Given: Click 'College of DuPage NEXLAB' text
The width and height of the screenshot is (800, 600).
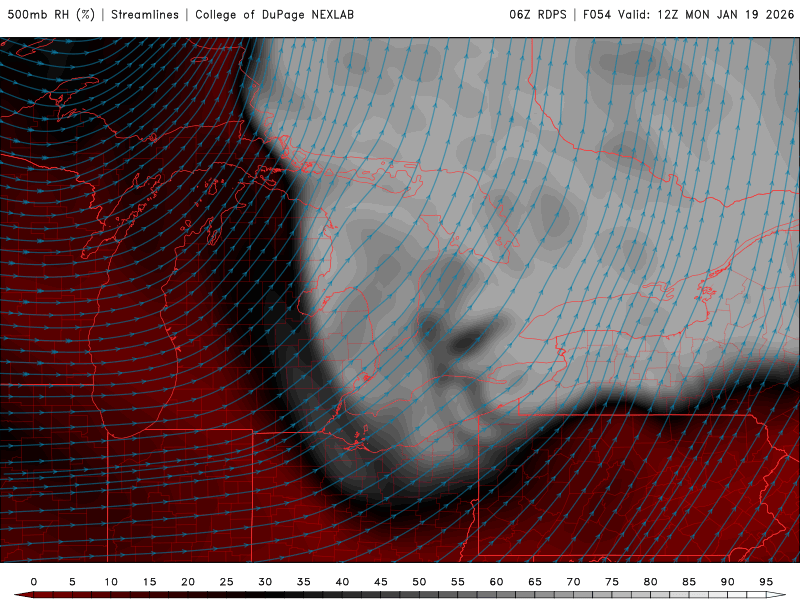Looking at the screenshot, I should coord(274,15).
